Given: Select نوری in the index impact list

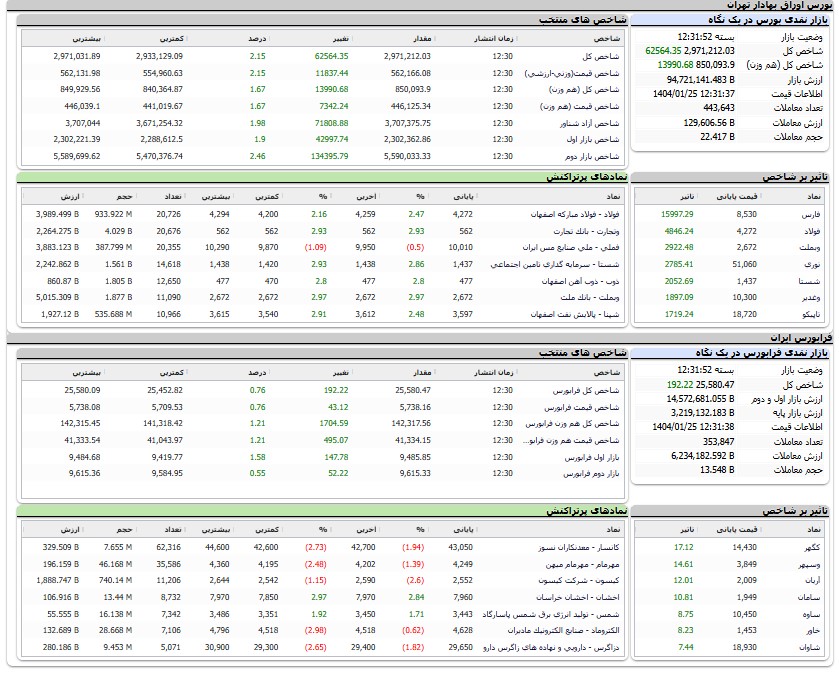Looking at the screenshot, I should coord(812,264).
